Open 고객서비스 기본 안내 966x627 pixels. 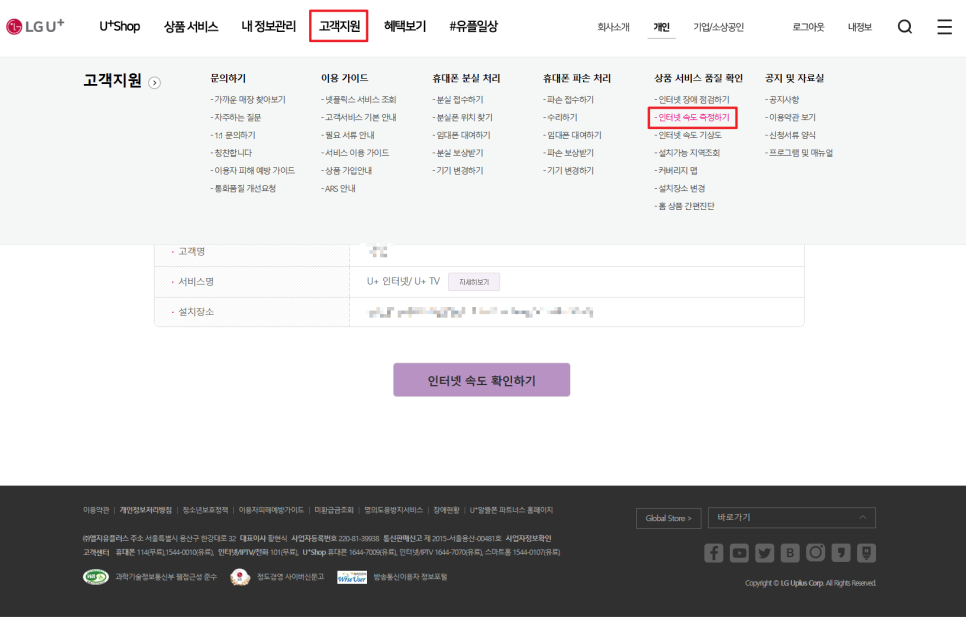(359, 118)
